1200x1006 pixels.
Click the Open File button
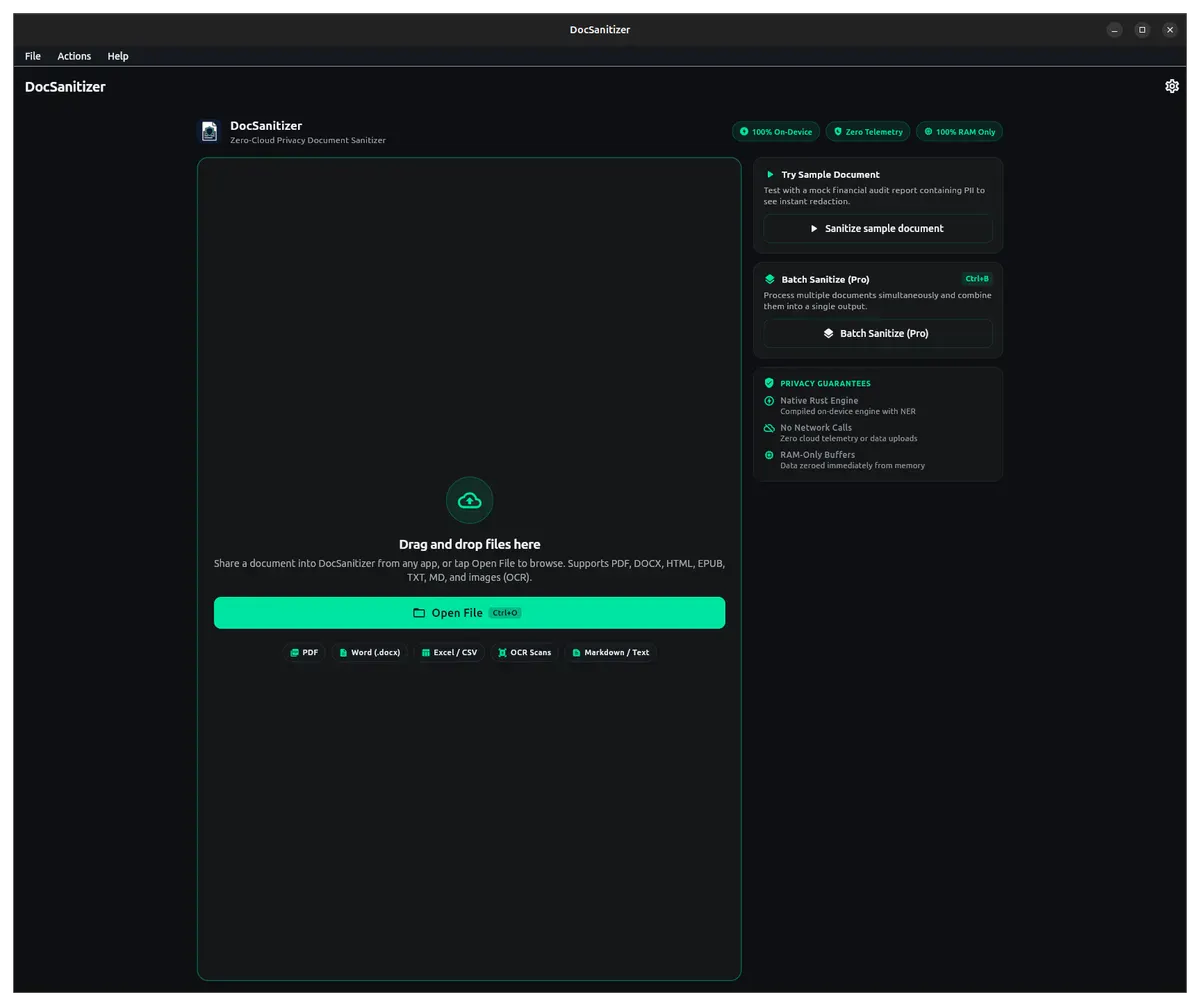(469, 613)
